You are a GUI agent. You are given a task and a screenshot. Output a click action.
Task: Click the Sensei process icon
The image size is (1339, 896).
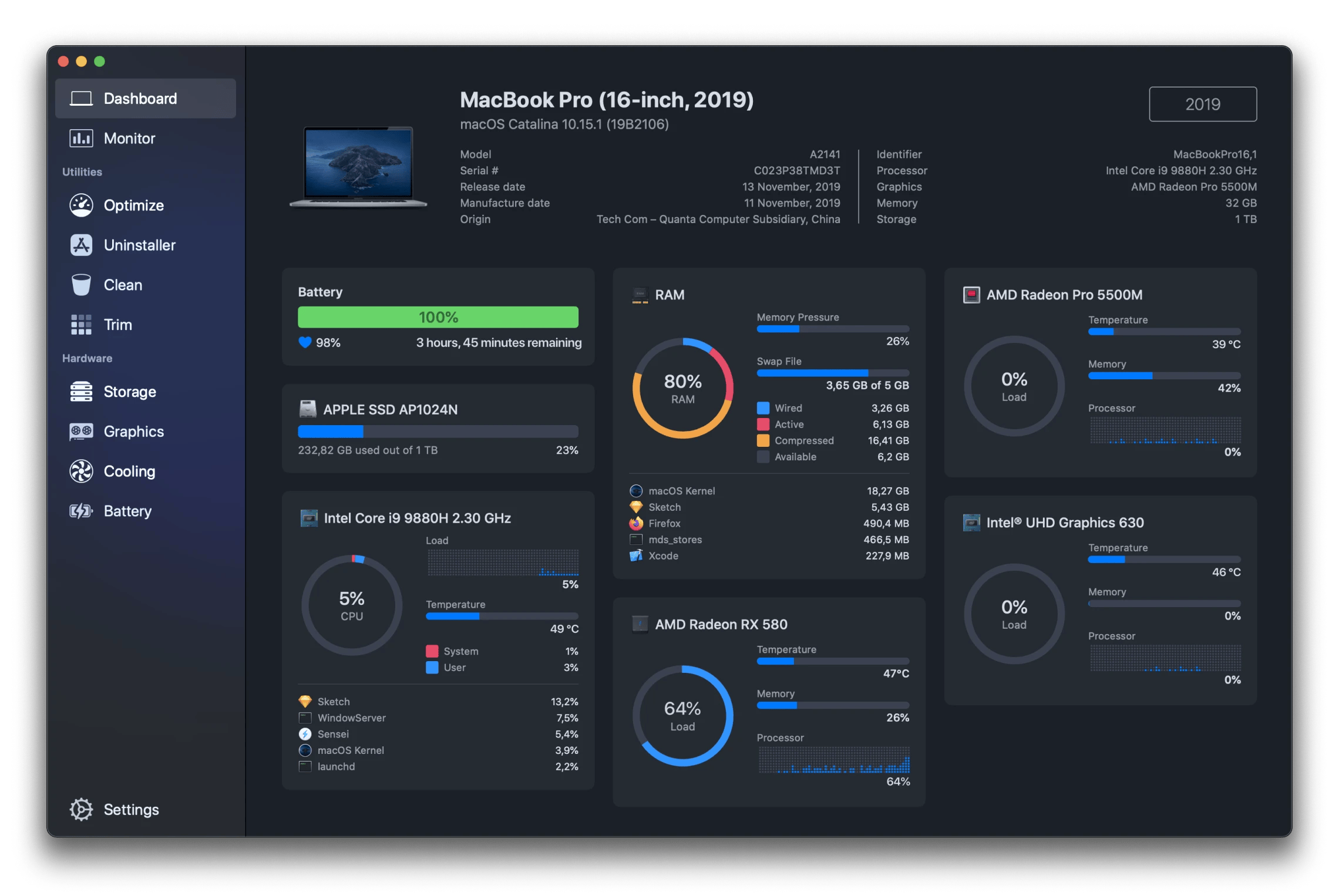(305, 734)
